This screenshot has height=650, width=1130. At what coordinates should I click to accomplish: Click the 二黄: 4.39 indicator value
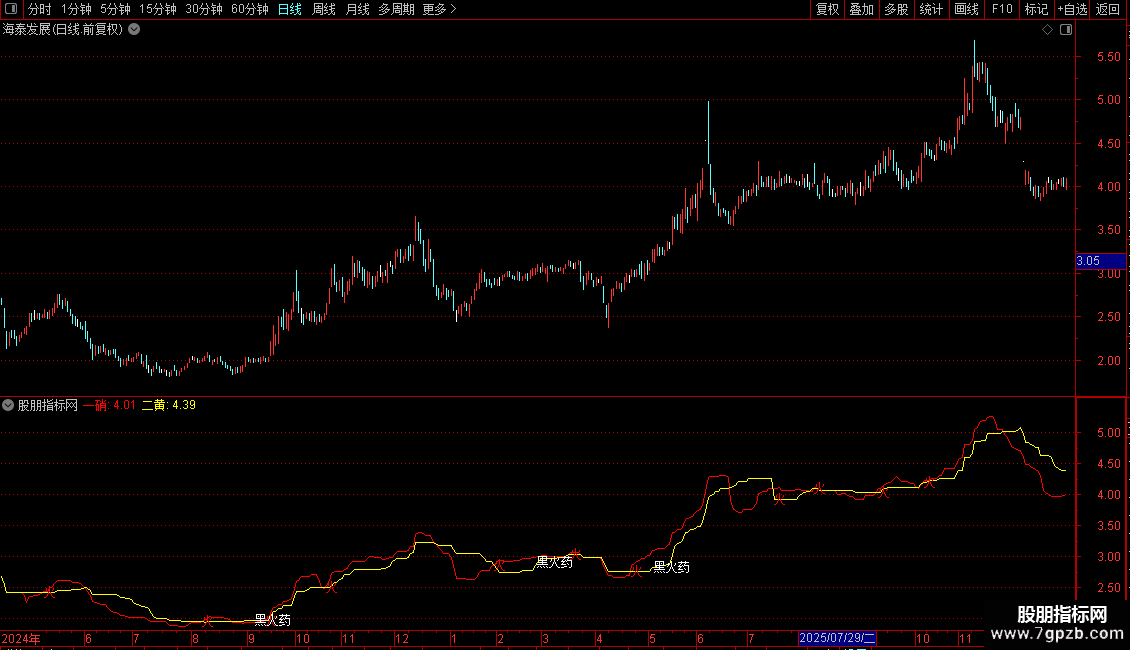point(169,405)
